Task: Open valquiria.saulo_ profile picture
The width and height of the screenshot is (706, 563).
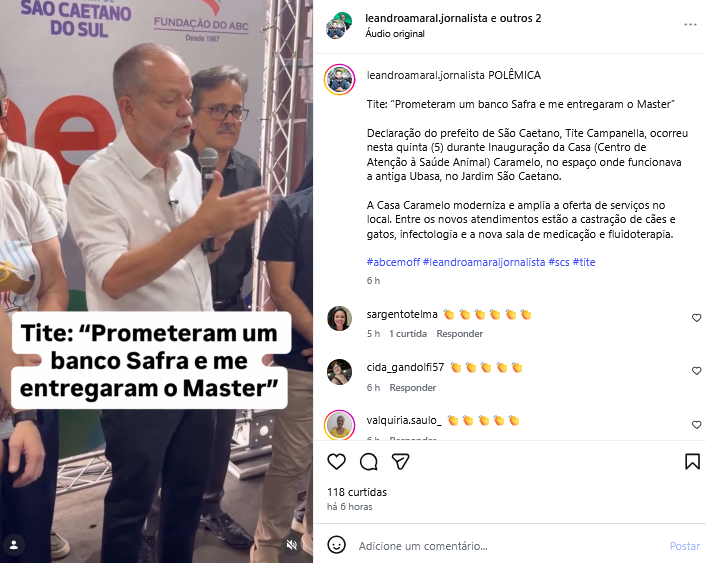Action: pos(339,425)
